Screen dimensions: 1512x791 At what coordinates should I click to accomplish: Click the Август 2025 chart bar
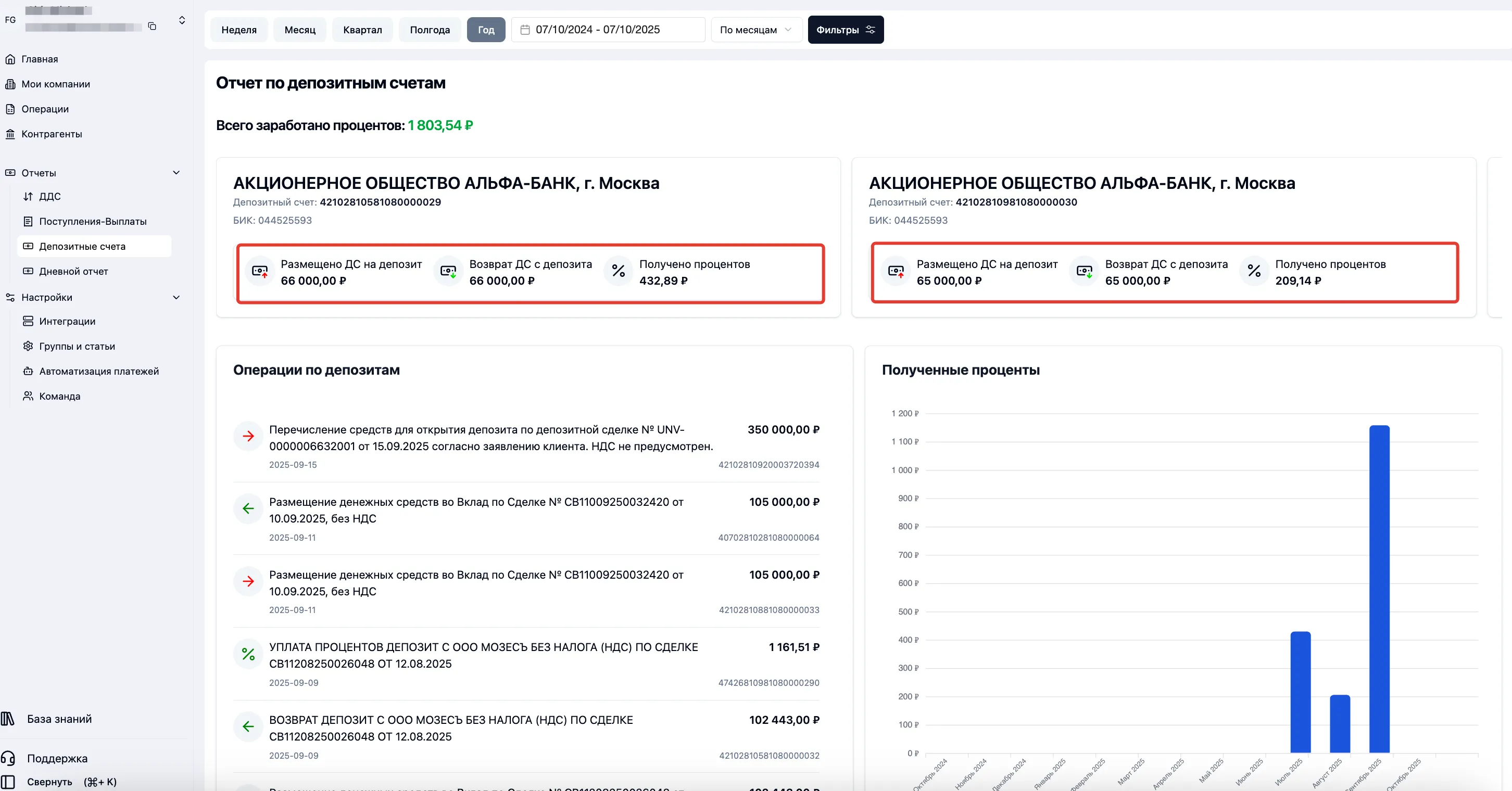(1340, 723)
